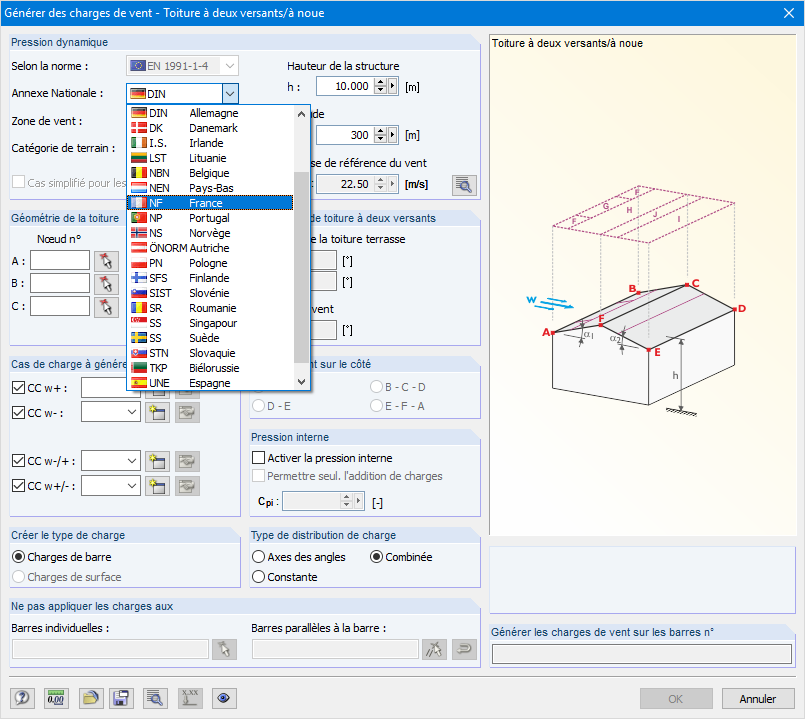Choose ÖNORM Autriche from the list
The image size is (805, 719).
click(x=210, y=248)
